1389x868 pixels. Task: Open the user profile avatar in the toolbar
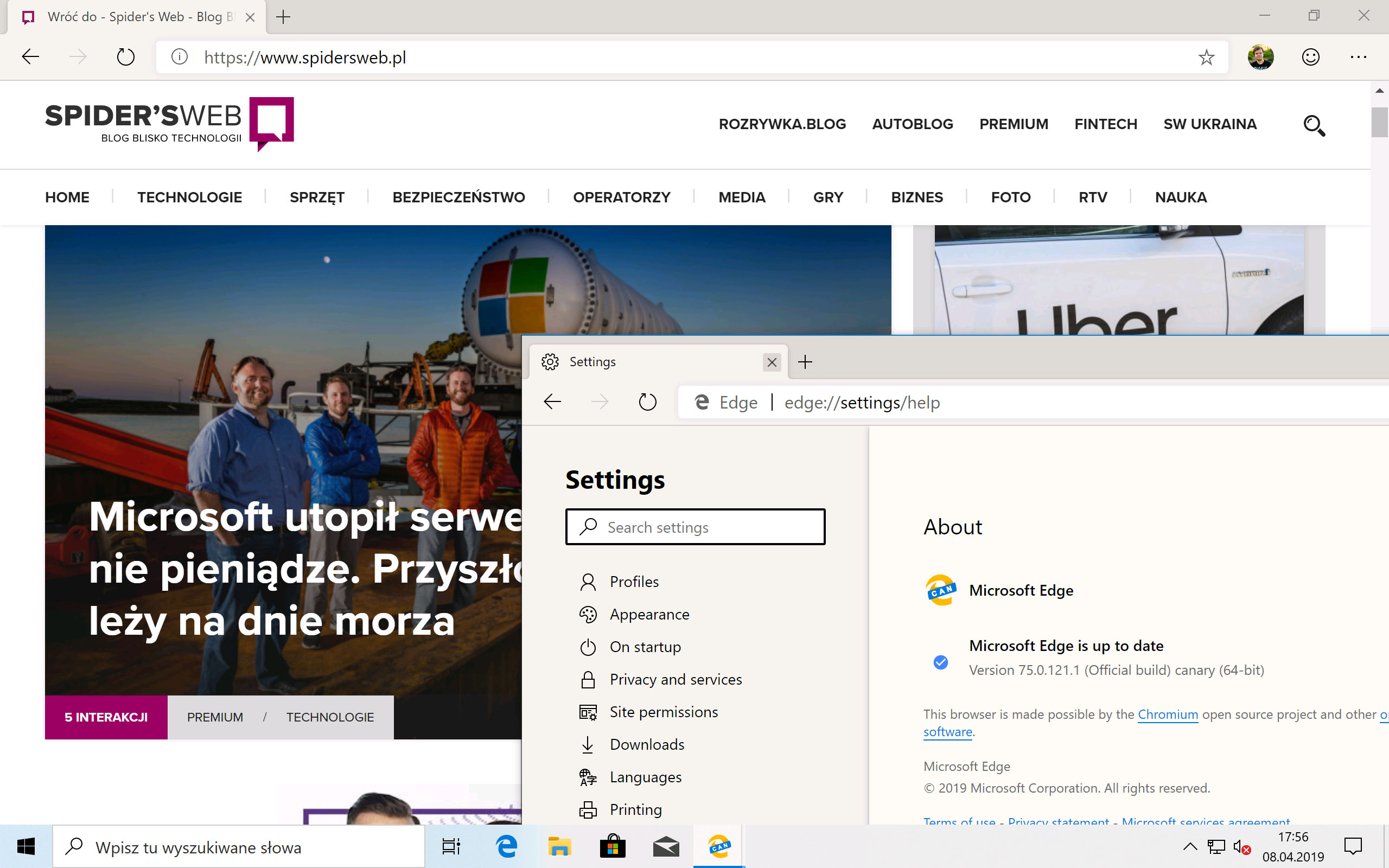click(1260, 57)
